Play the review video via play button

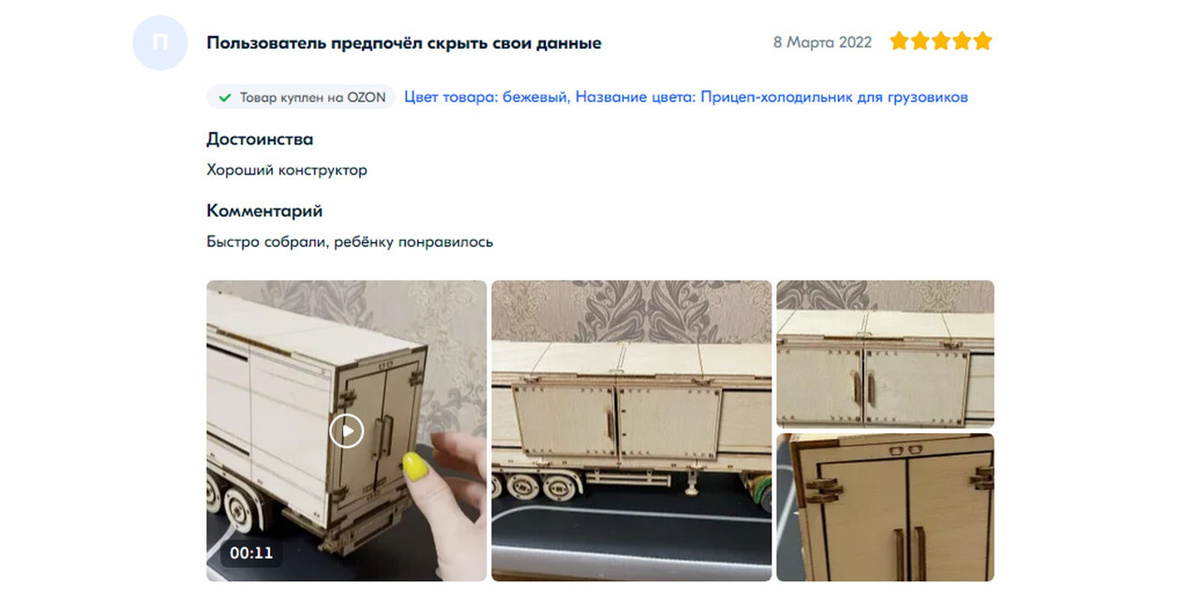(346, 431)
